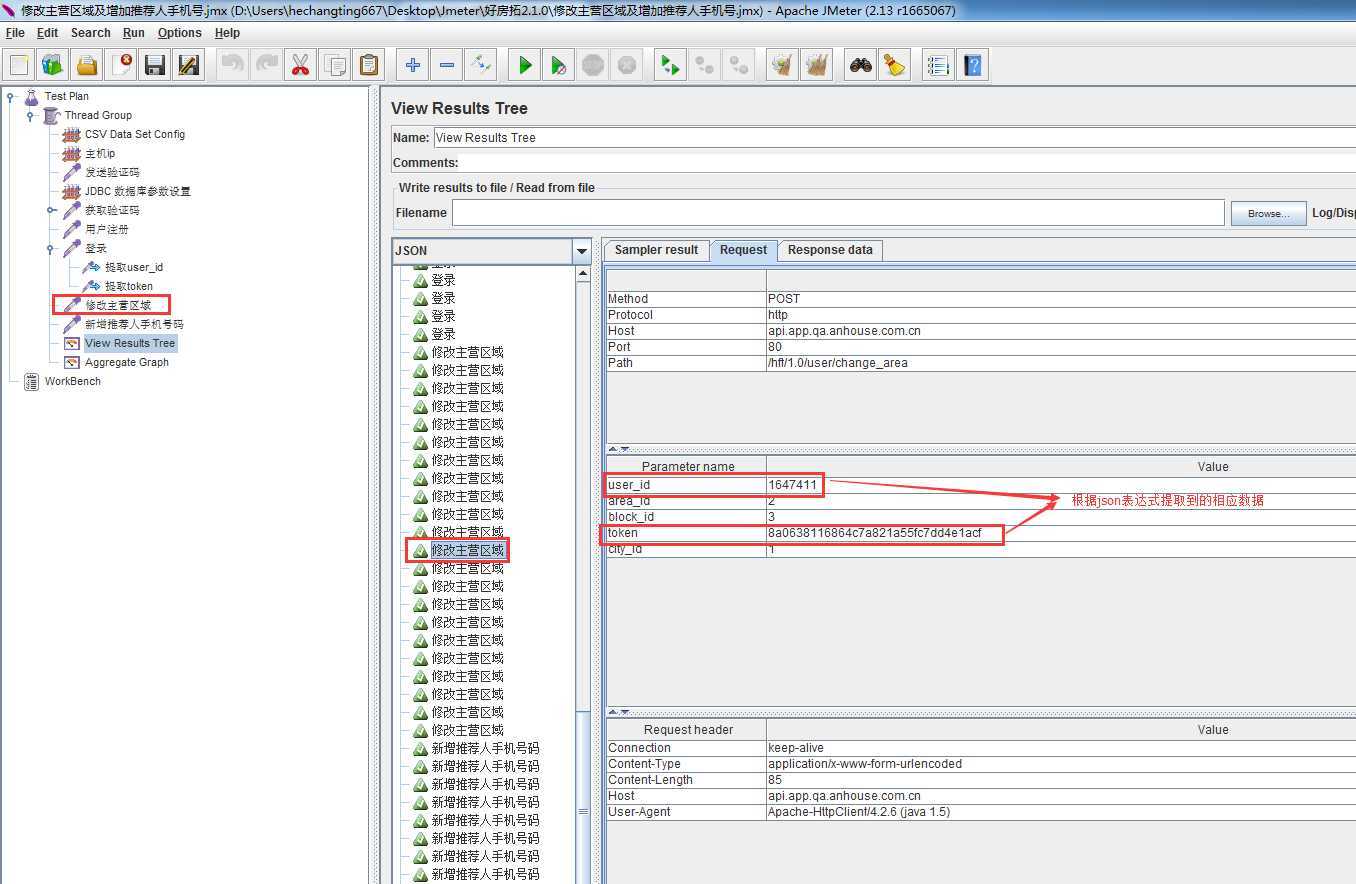Click Remote shutdown all icon
Viewport: 1356px width, 884px height.
coord(739,66)
